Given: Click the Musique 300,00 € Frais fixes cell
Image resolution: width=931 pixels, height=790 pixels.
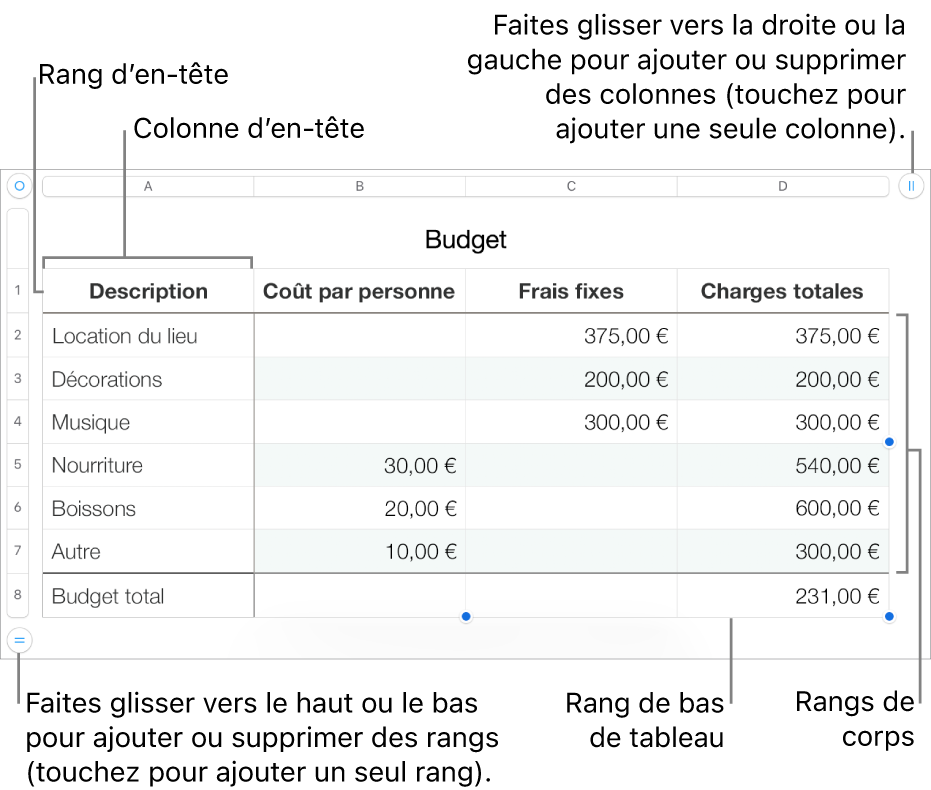Looking at the screenshot, I should point(571,422).
